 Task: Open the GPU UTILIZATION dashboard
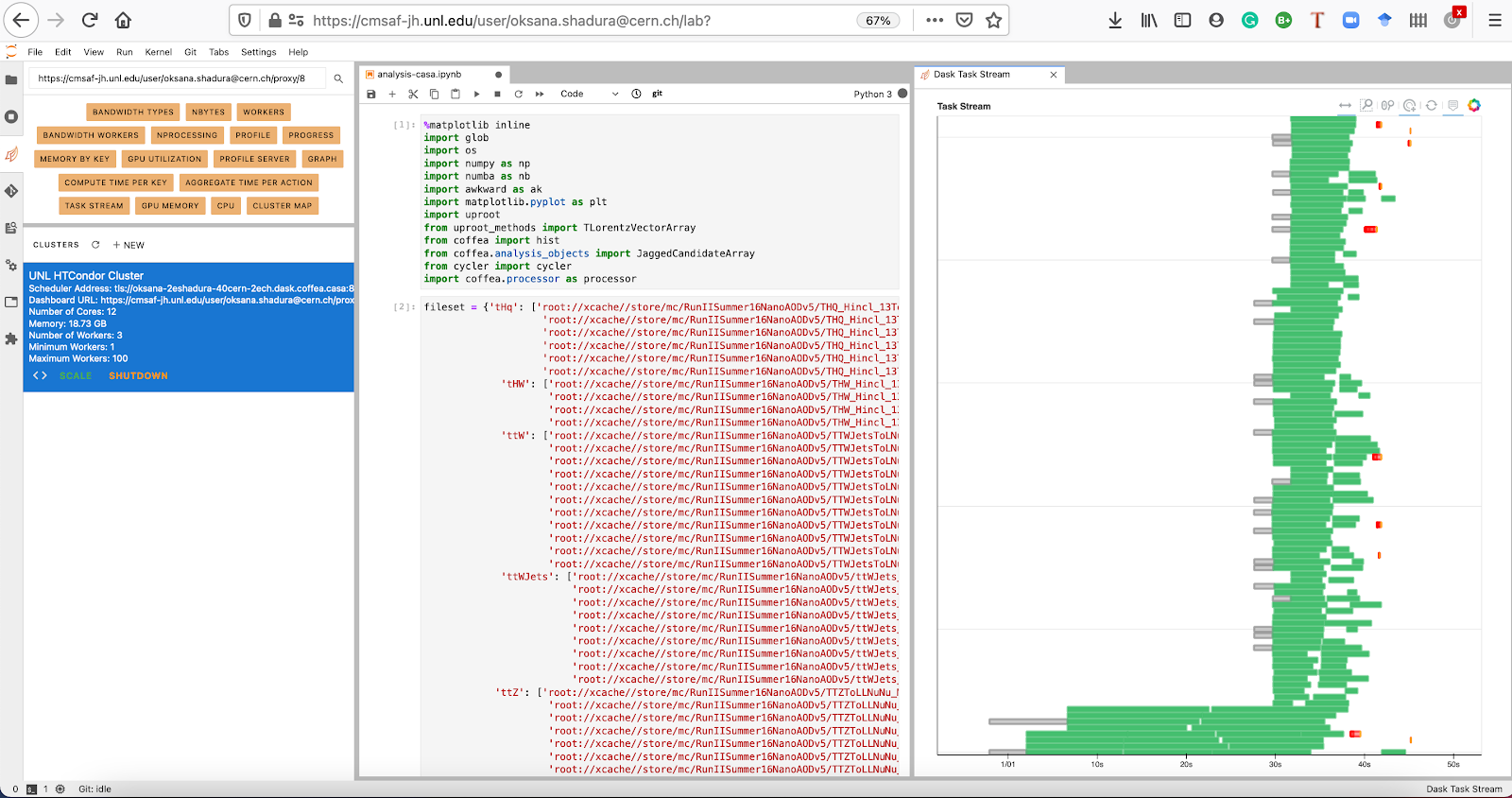click(x=164, y=159)
